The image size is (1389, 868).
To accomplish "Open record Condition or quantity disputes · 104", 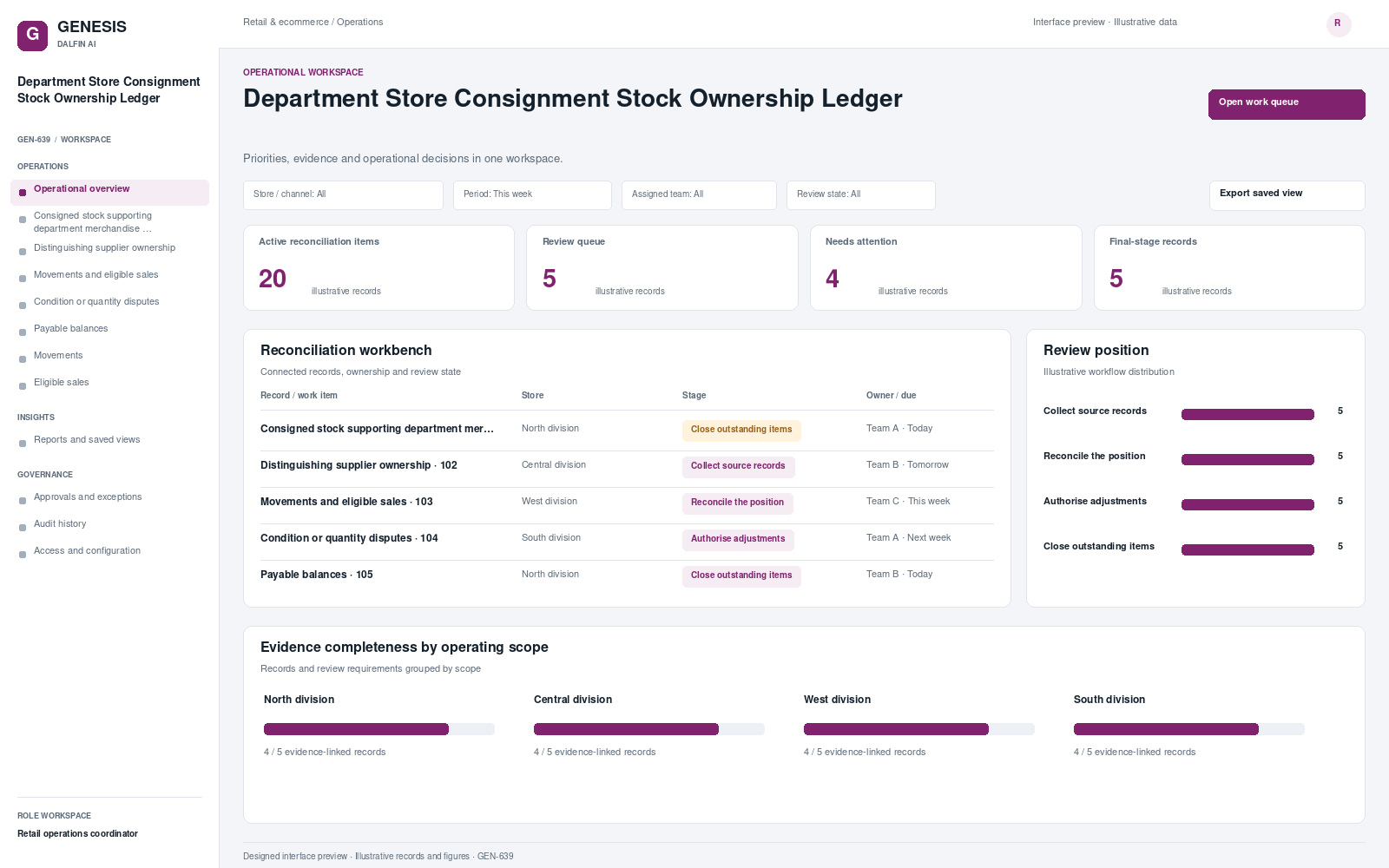I will pyautogui.click(x=349, y=538).
